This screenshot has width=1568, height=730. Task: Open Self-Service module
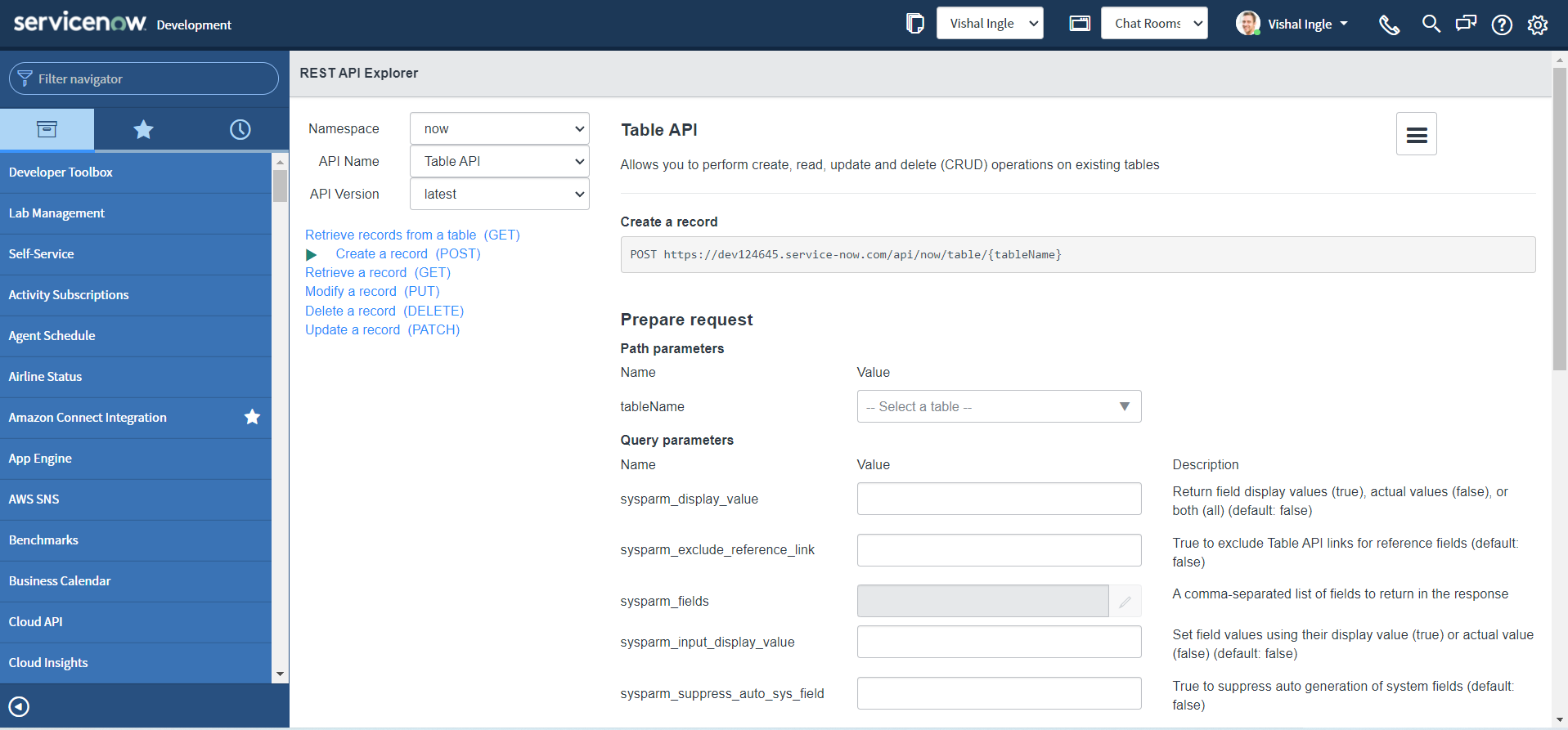[136, 254]
